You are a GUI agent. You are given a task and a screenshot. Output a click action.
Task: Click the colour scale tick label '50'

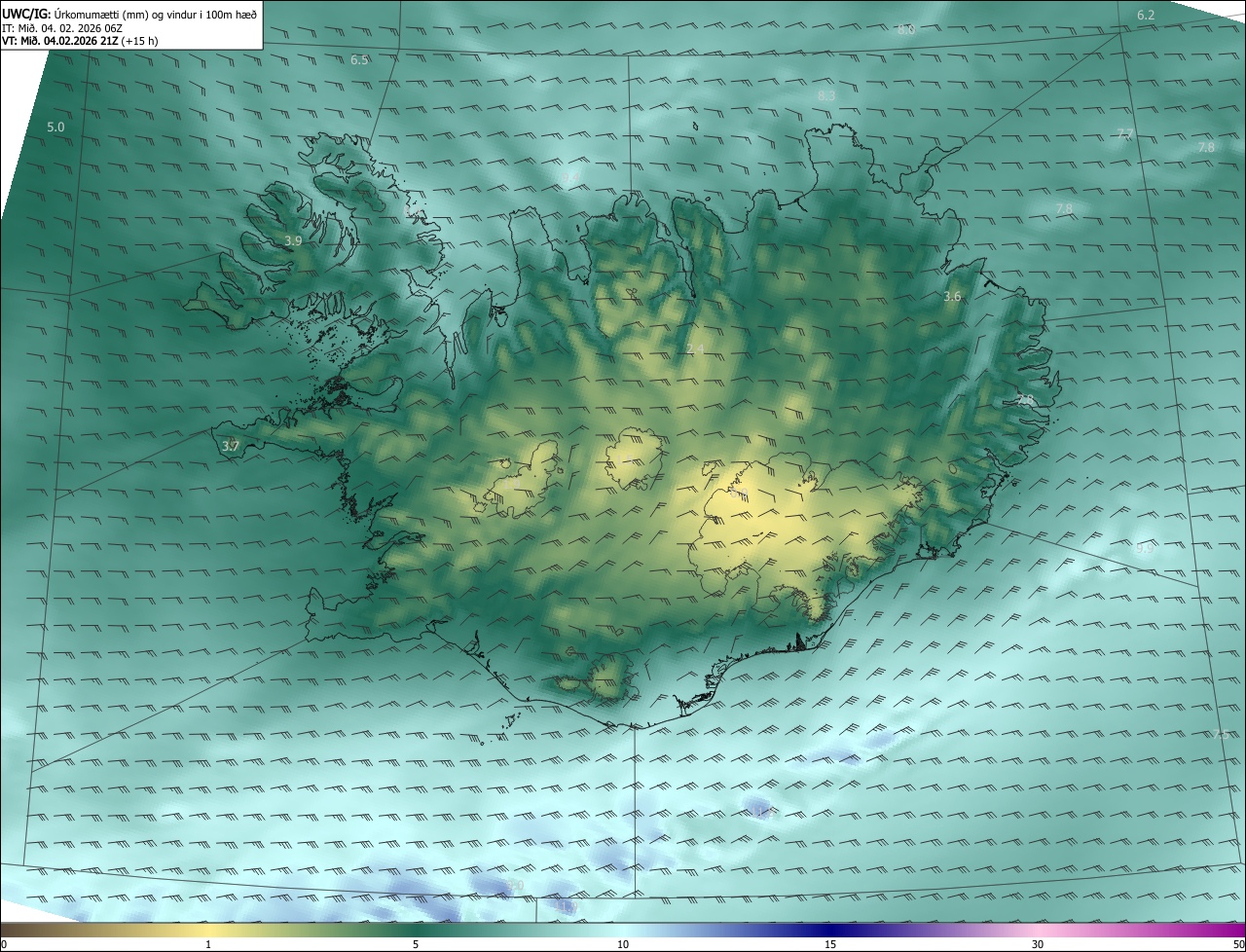1238,944
